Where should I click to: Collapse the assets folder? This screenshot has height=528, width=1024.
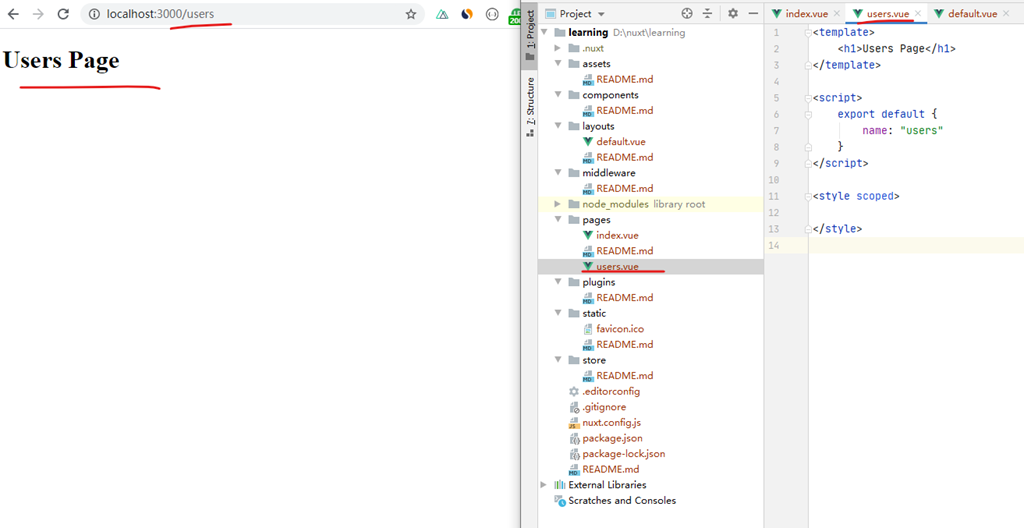[558, 64]
